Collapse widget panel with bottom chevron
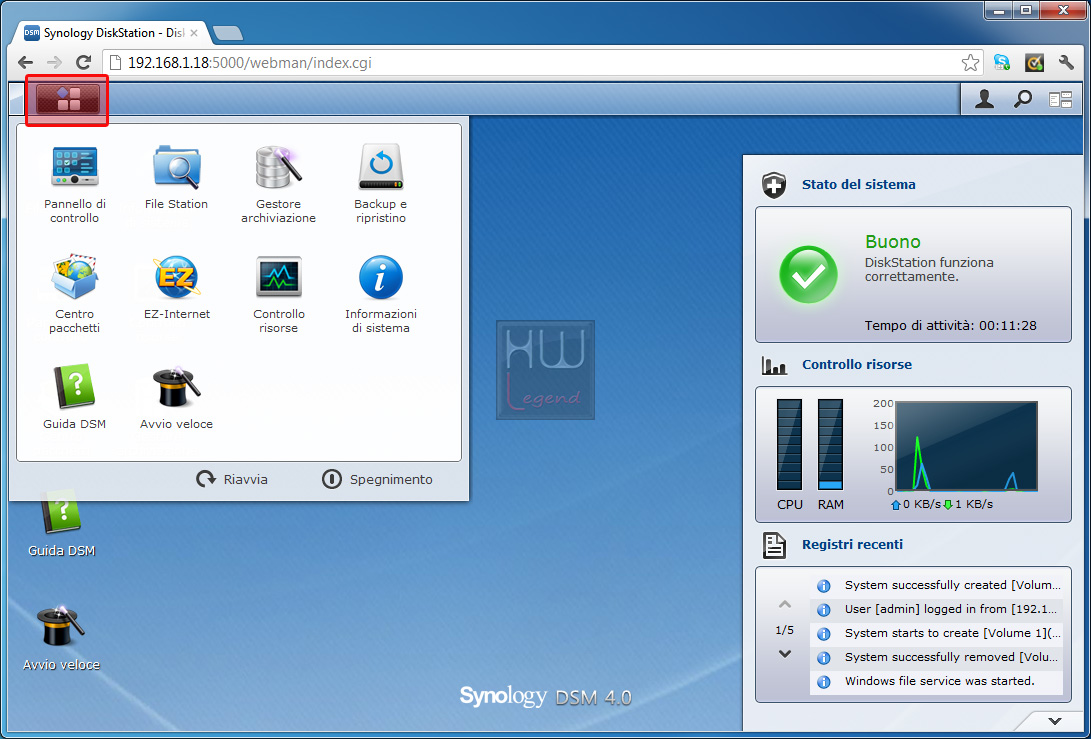The height and width of the screenshot is (739, 1091). click(x=1055, y=721)
